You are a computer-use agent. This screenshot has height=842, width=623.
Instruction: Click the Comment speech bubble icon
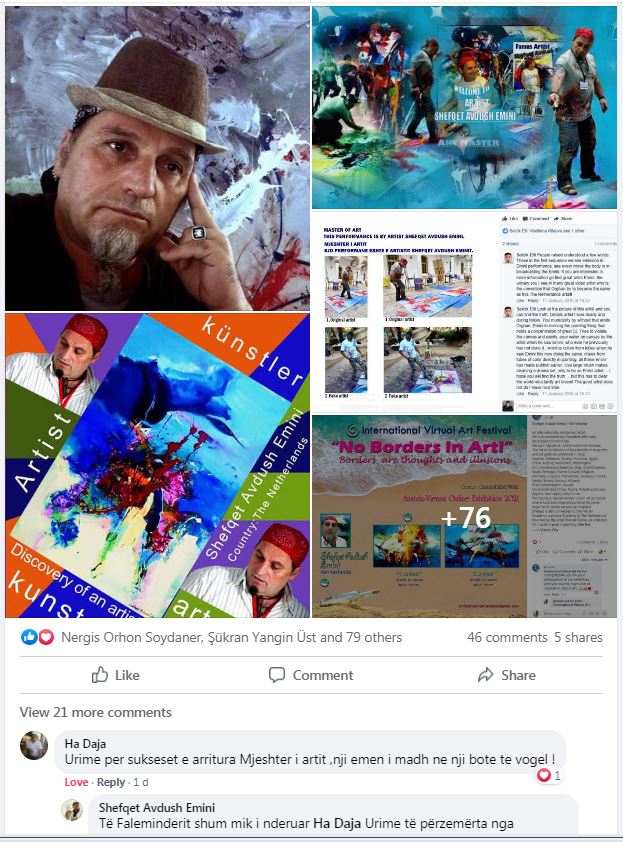tap(277, 674)
